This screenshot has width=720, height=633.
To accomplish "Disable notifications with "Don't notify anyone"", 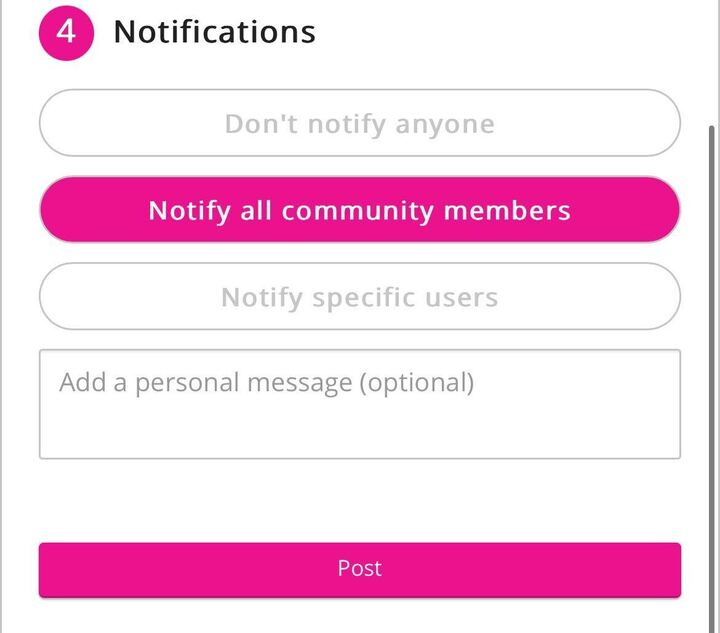I will point(359,123).
